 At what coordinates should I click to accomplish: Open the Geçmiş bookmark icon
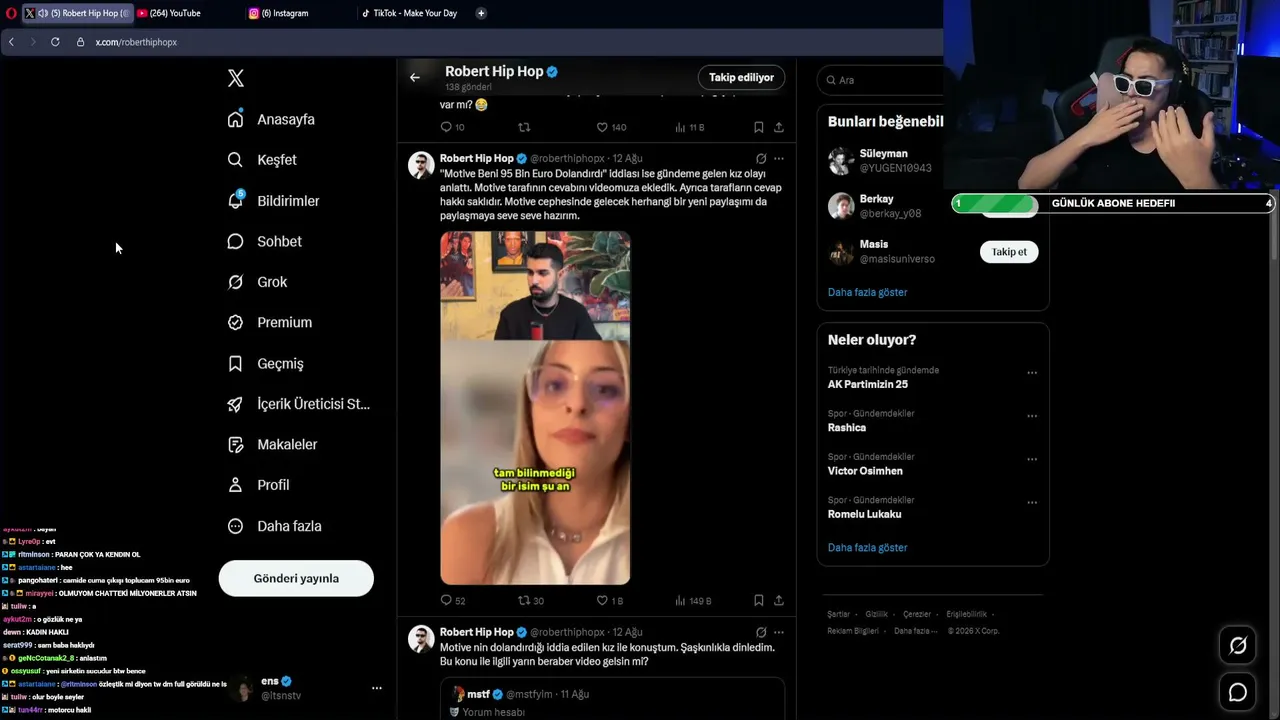click(x=235, y=363)
